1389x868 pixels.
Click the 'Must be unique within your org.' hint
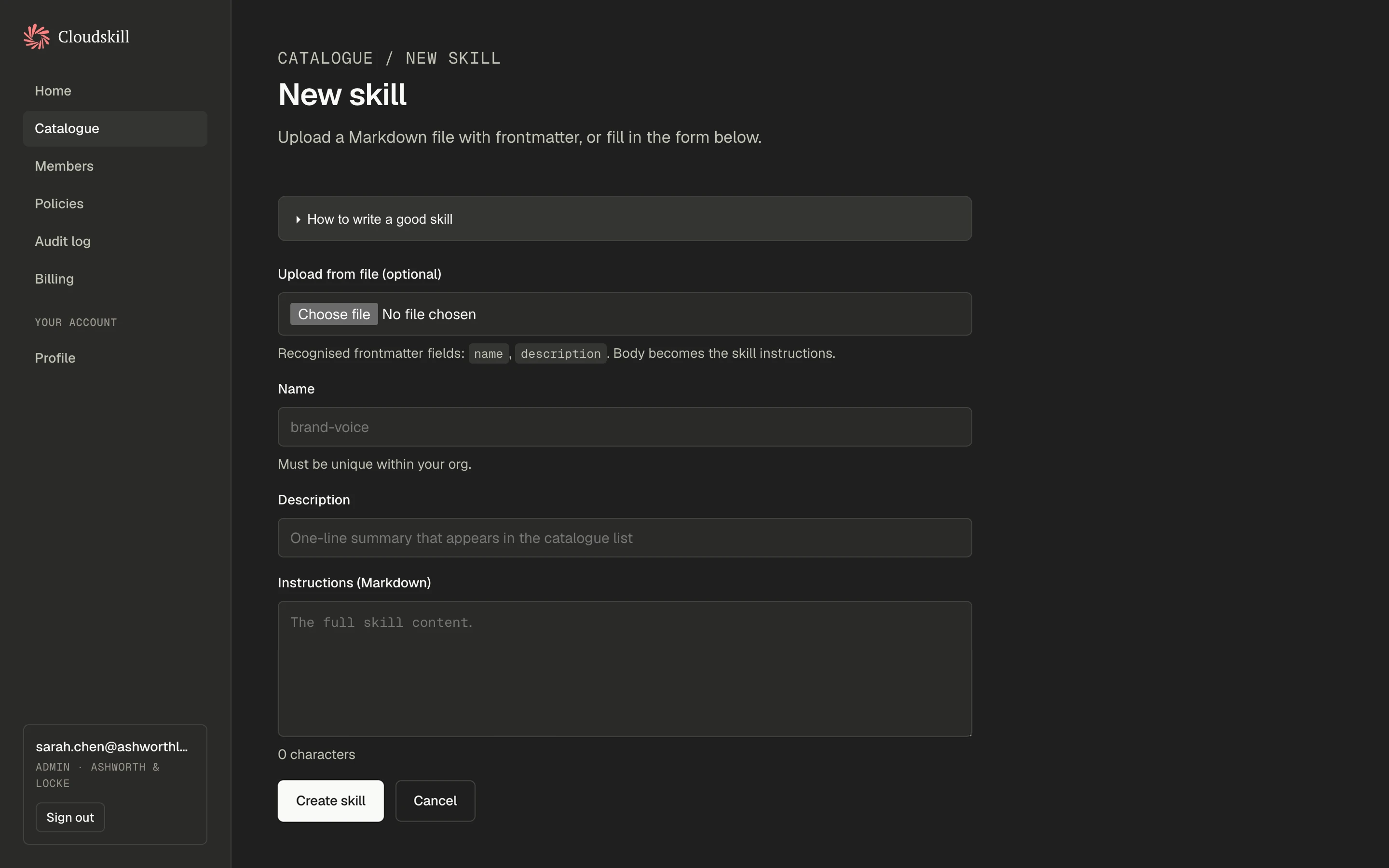click(374, 464)
